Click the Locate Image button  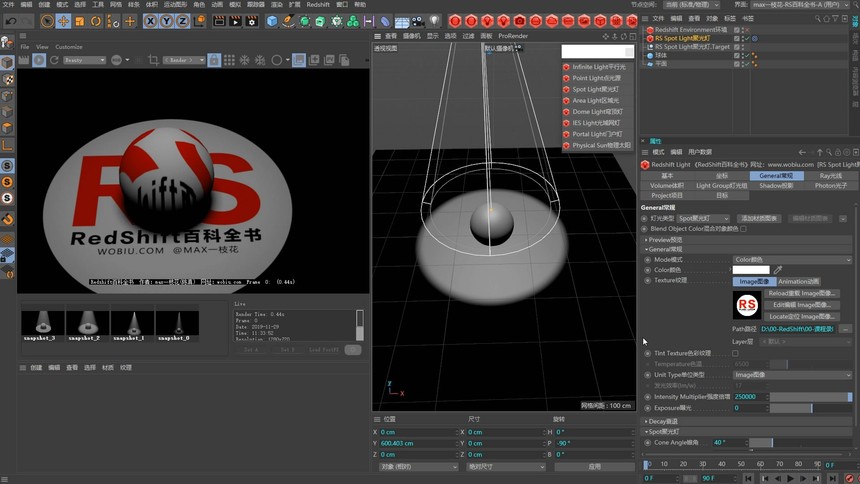(x=801, y=317)
